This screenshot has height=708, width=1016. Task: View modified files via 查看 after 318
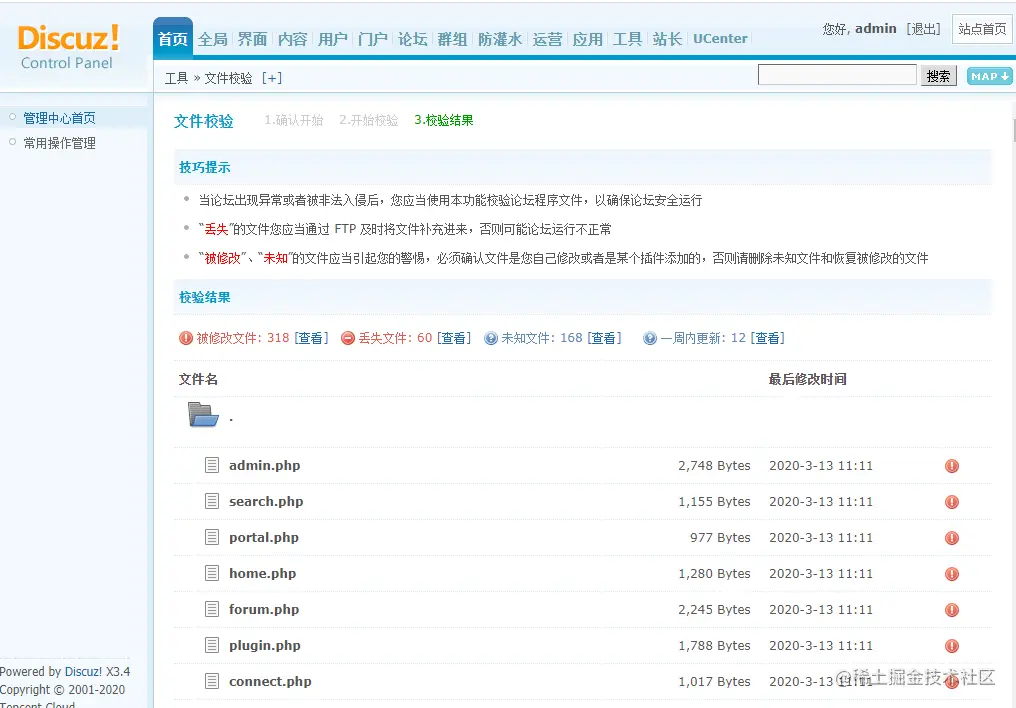(x=311, y=338)
